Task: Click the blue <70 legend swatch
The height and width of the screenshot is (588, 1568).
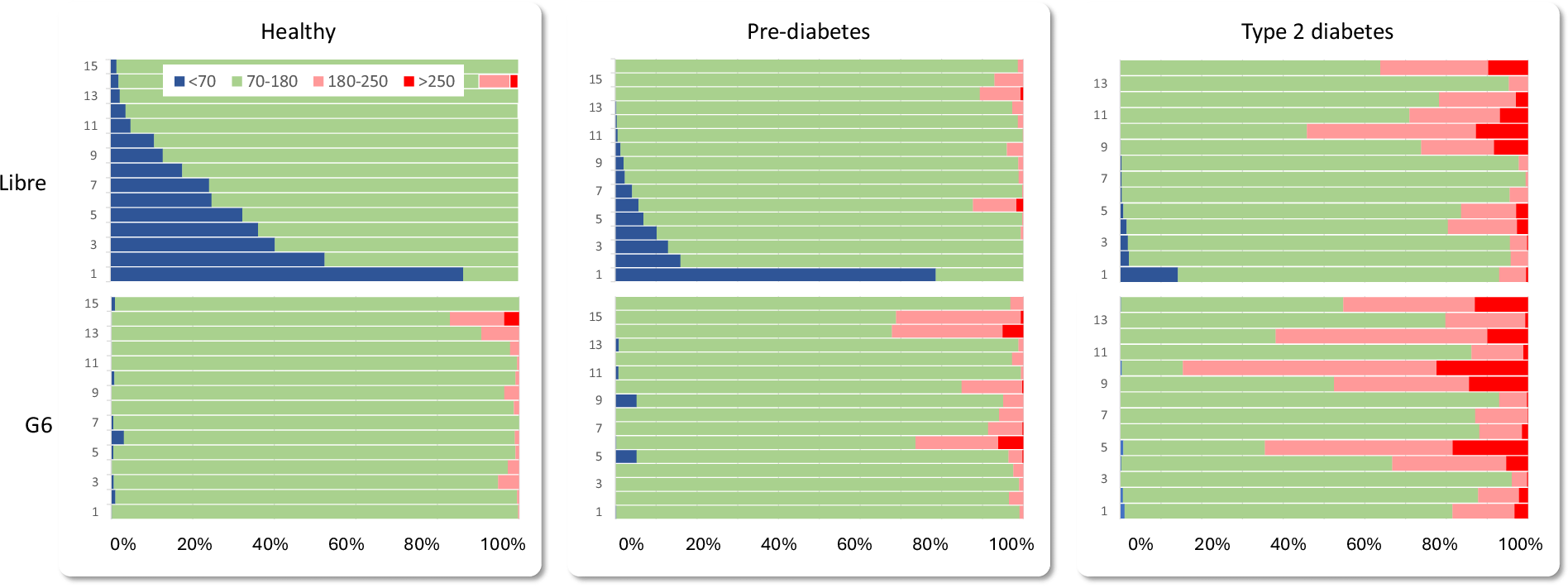Action: [x=179, y=82]
